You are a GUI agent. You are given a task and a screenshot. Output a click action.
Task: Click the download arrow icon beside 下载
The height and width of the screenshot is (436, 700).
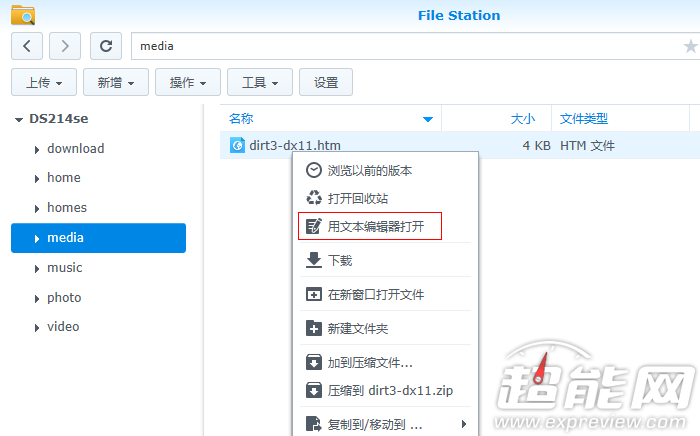tap(313, 260)
